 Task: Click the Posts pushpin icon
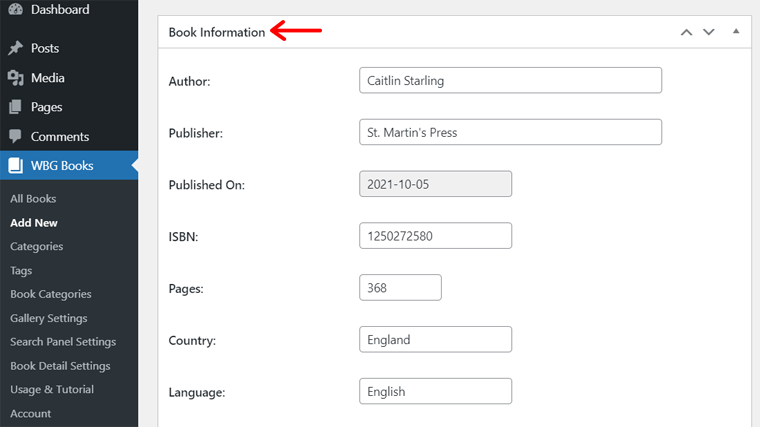coord(16,48)
